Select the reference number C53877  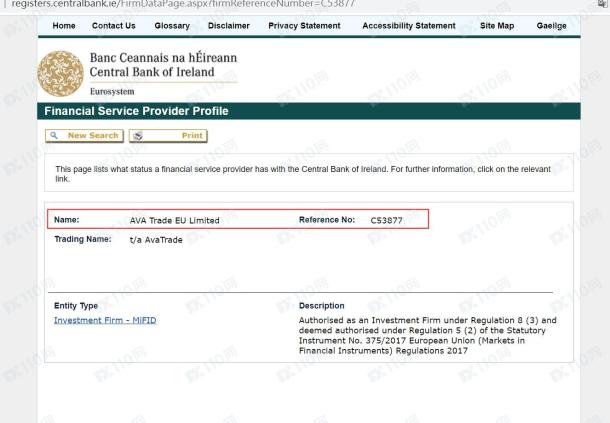(386, 220)
